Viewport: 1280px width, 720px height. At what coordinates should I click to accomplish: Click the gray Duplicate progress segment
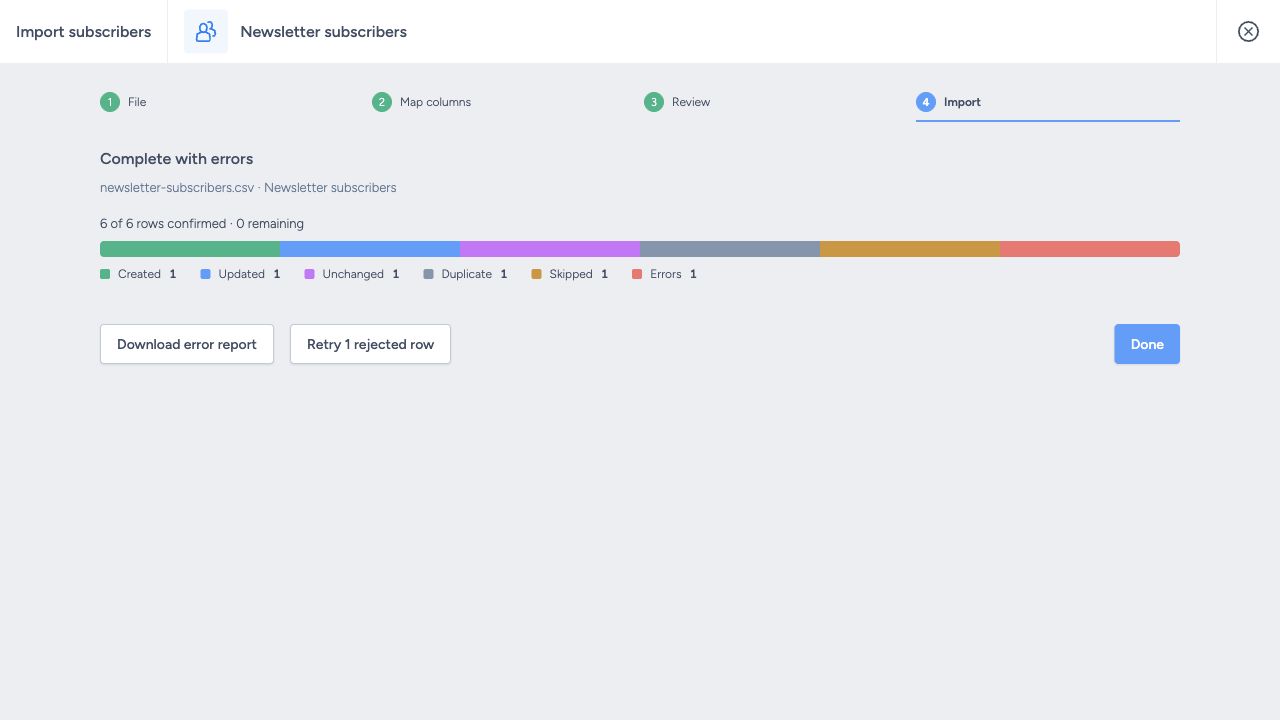(x=730, y=249)
